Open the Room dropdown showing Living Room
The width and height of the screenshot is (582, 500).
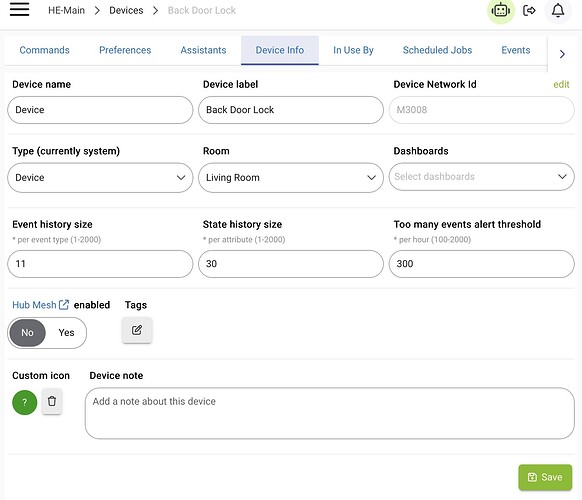point(291,177)
